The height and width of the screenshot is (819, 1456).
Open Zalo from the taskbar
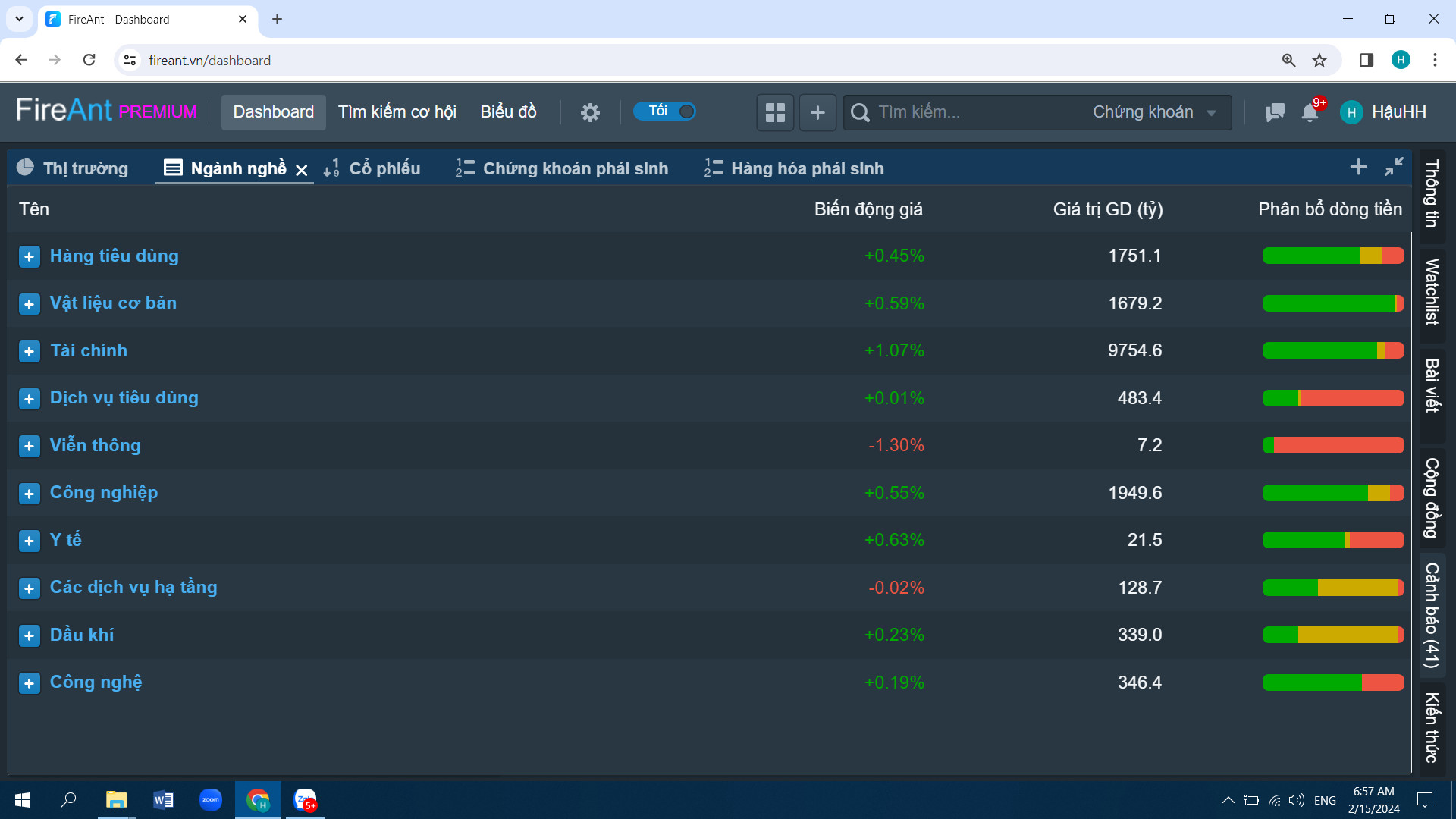coord(305,800)
